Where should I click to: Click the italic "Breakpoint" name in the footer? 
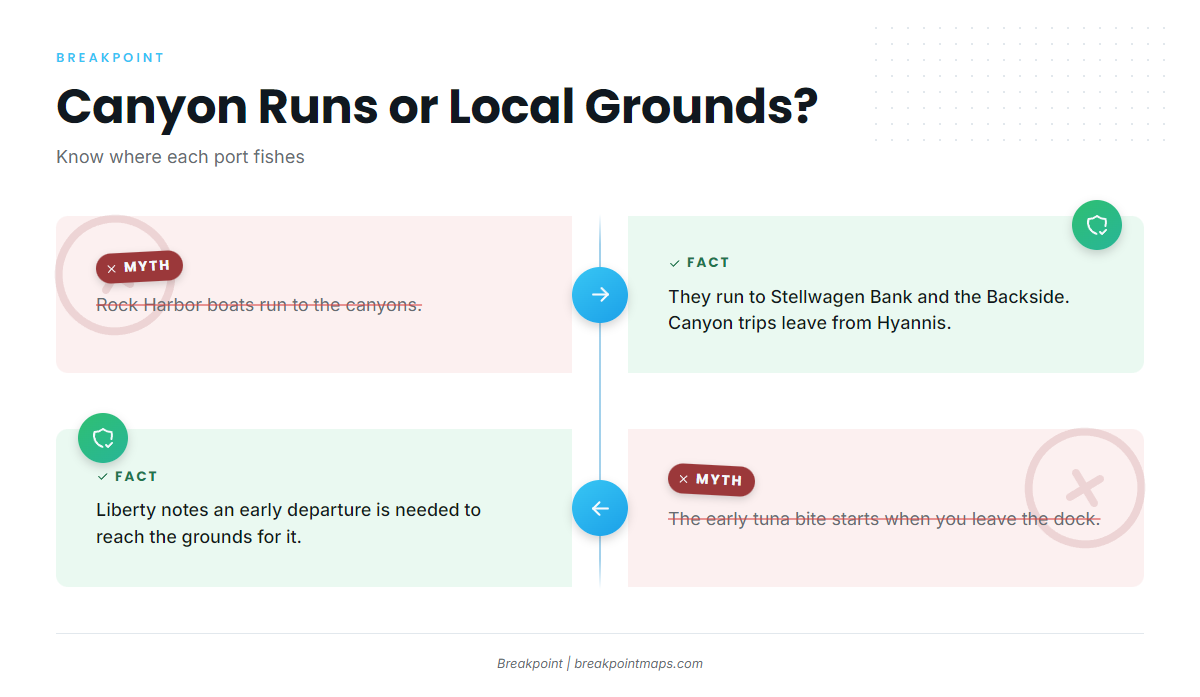(530, 663)
